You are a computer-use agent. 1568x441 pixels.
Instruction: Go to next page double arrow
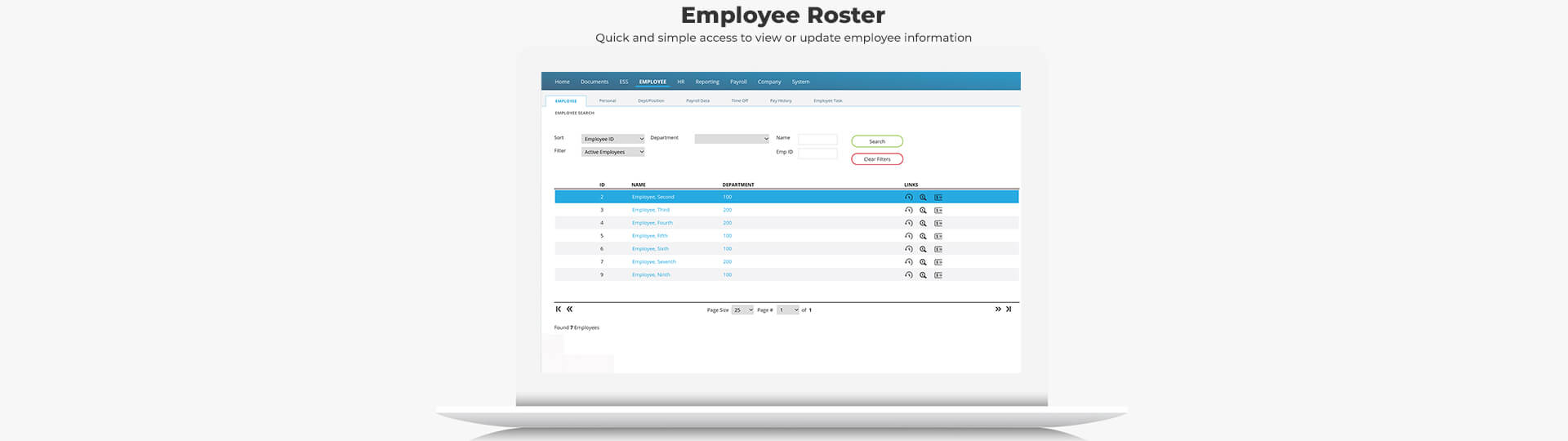[998, 310]
